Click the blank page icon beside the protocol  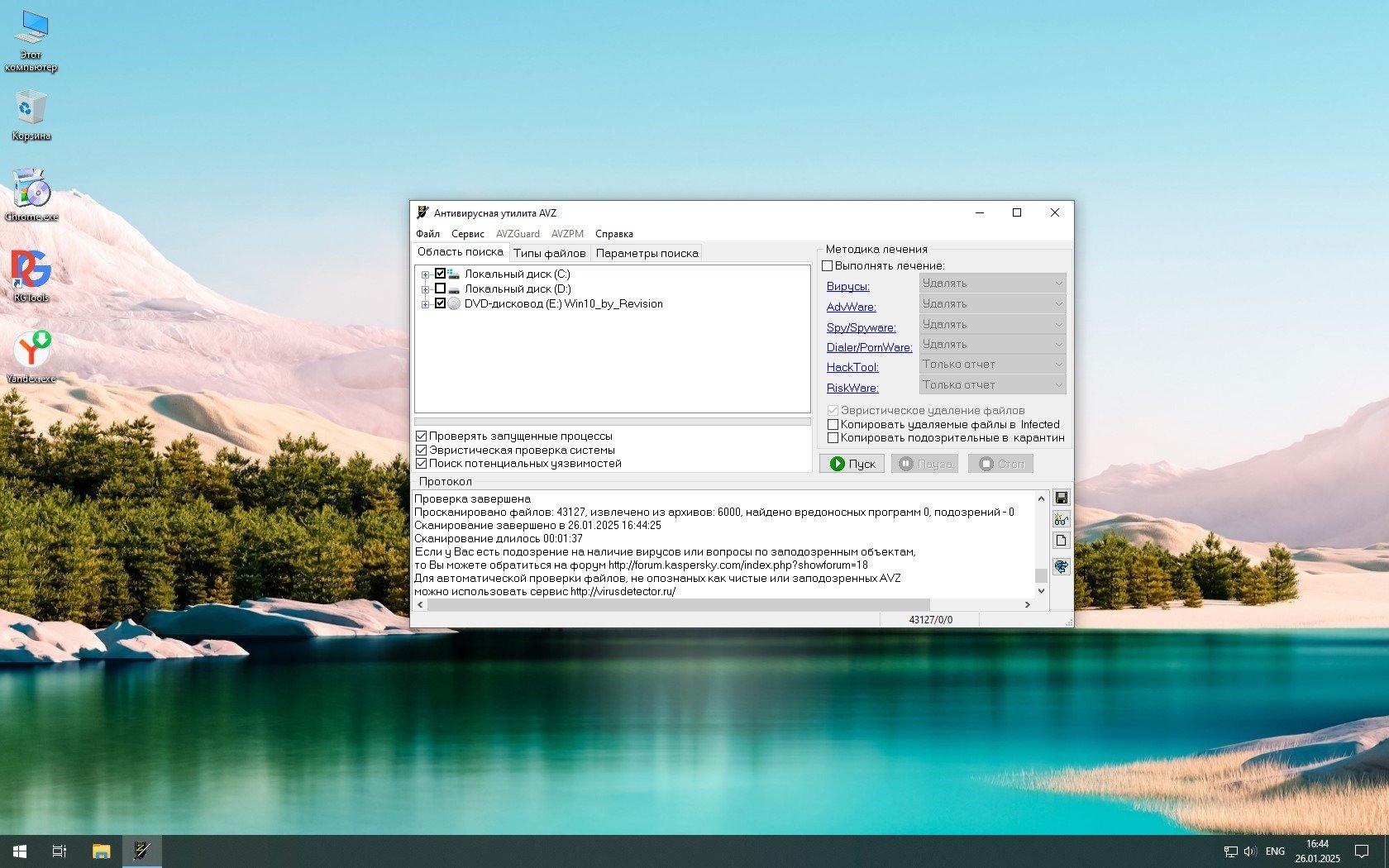point(1062,541)
